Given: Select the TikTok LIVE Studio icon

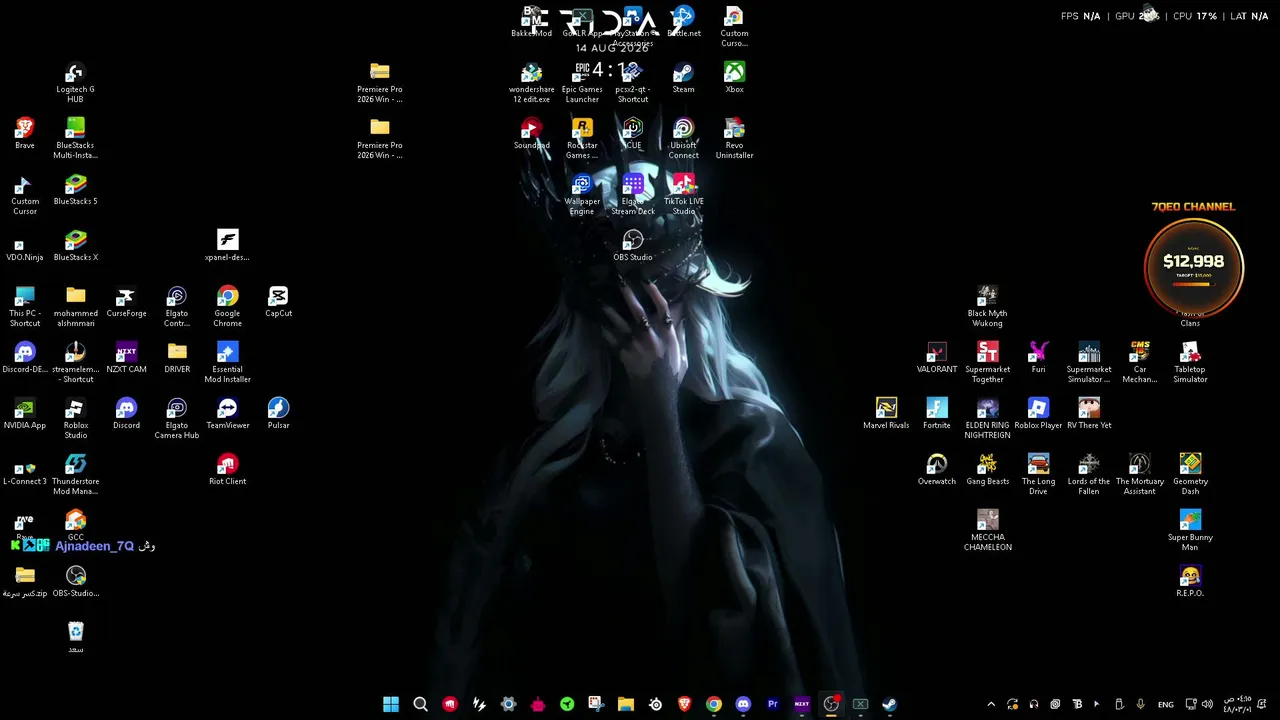Looking at the screenshot, I should (683, 195).
